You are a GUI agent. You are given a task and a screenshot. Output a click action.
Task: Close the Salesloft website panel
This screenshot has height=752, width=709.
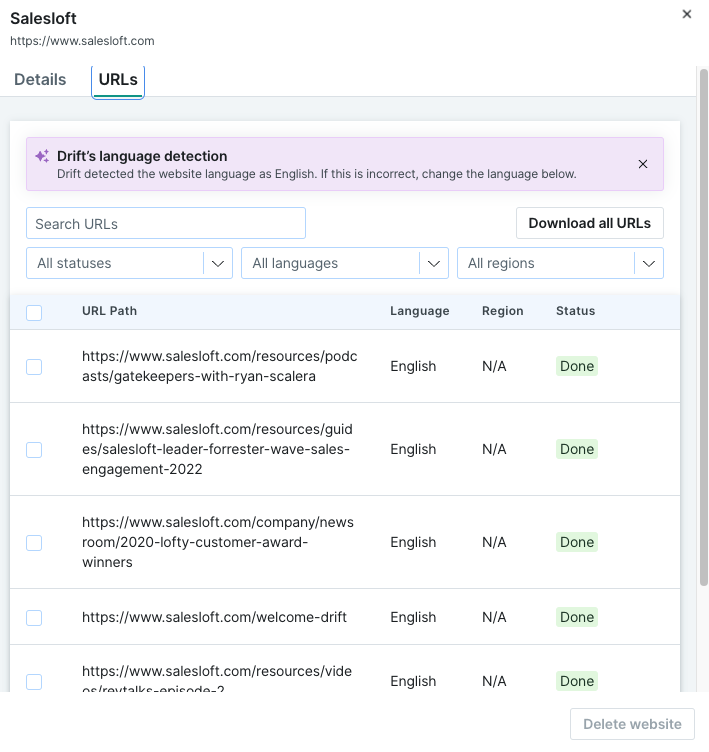pos(686,14)
